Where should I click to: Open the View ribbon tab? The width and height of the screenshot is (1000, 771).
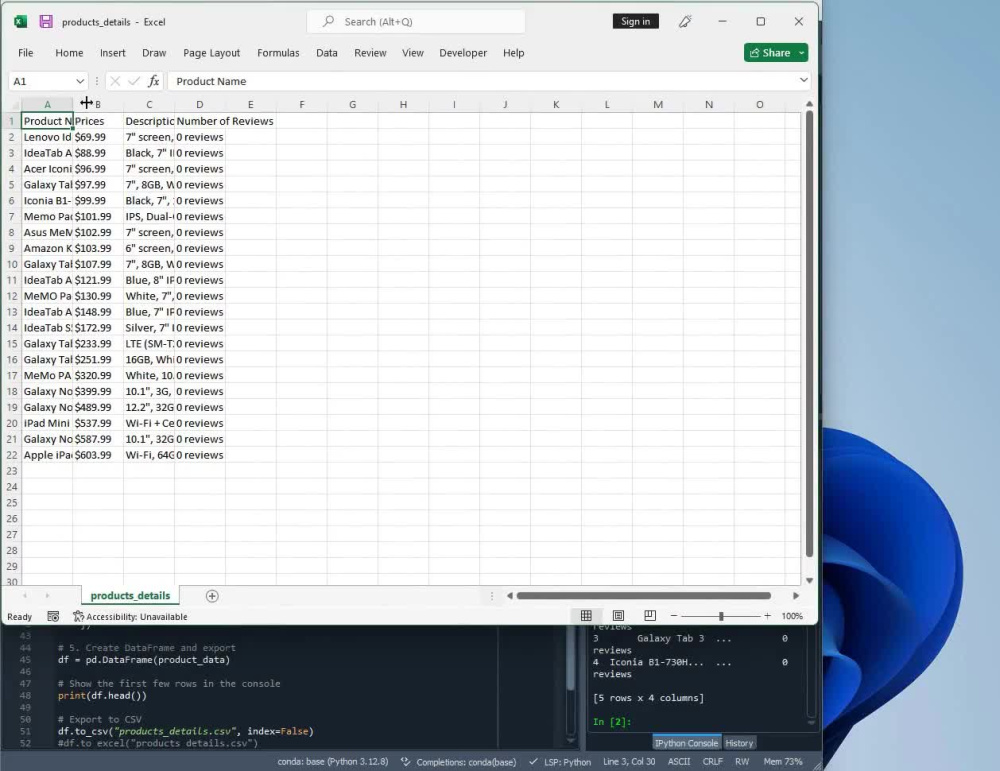413,53
